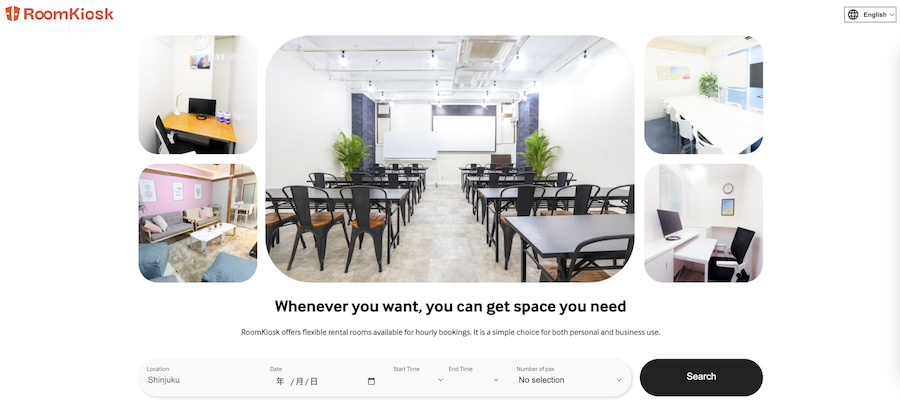Open the Start Time dropdown
900x409 pixels.
418,380
